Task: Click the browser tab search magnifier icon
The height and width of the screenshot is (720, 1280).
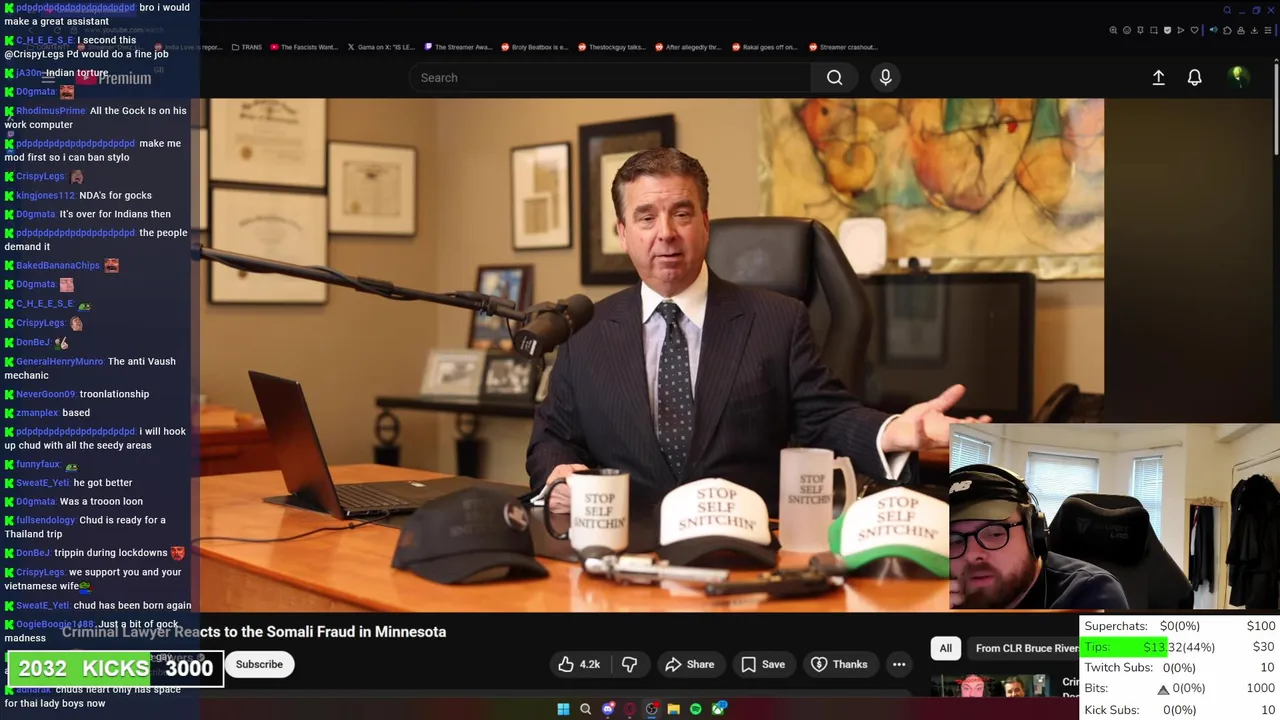Action: pos(1227,10)
